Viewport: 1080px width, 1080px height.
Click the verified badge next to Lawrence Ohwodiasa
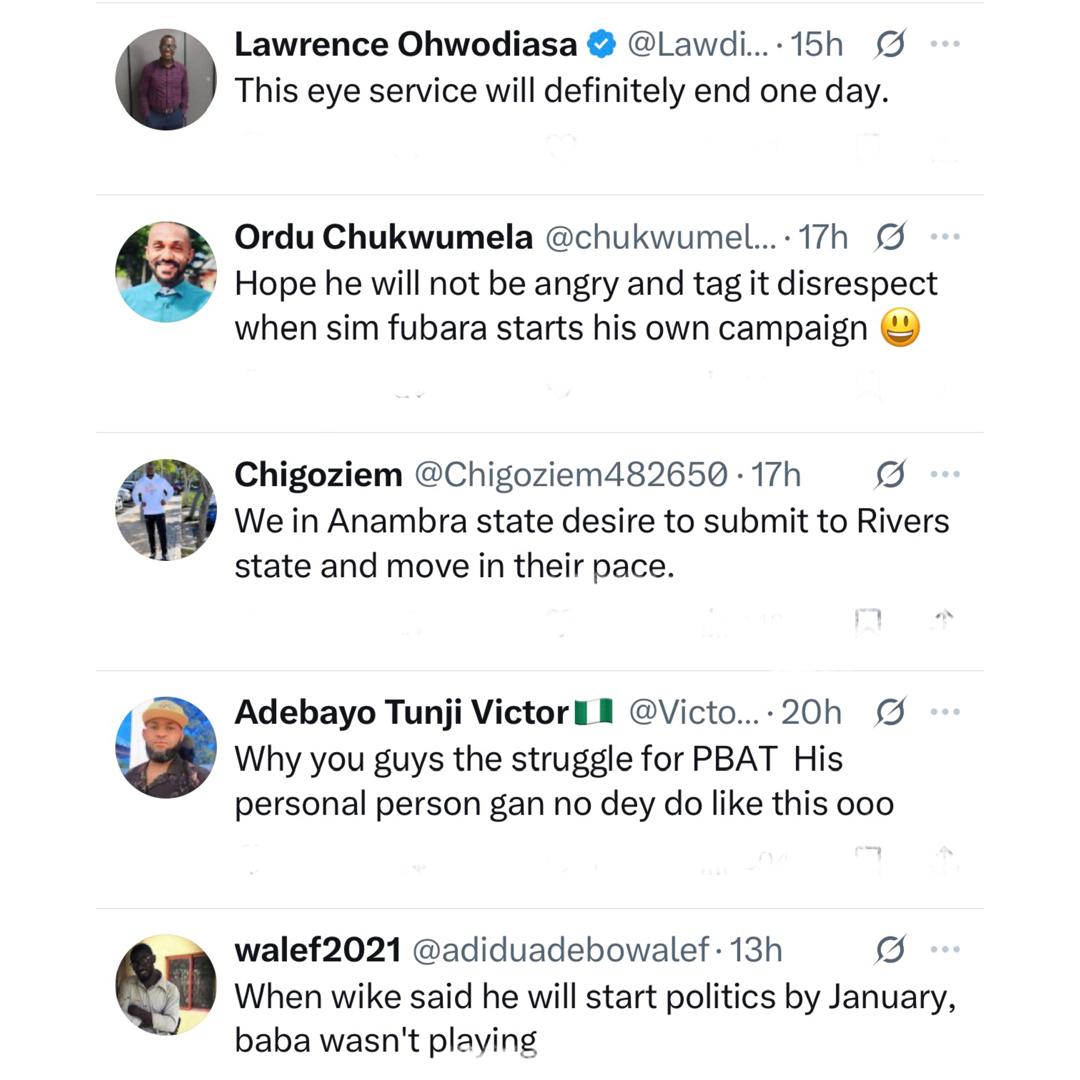[601, 43]
